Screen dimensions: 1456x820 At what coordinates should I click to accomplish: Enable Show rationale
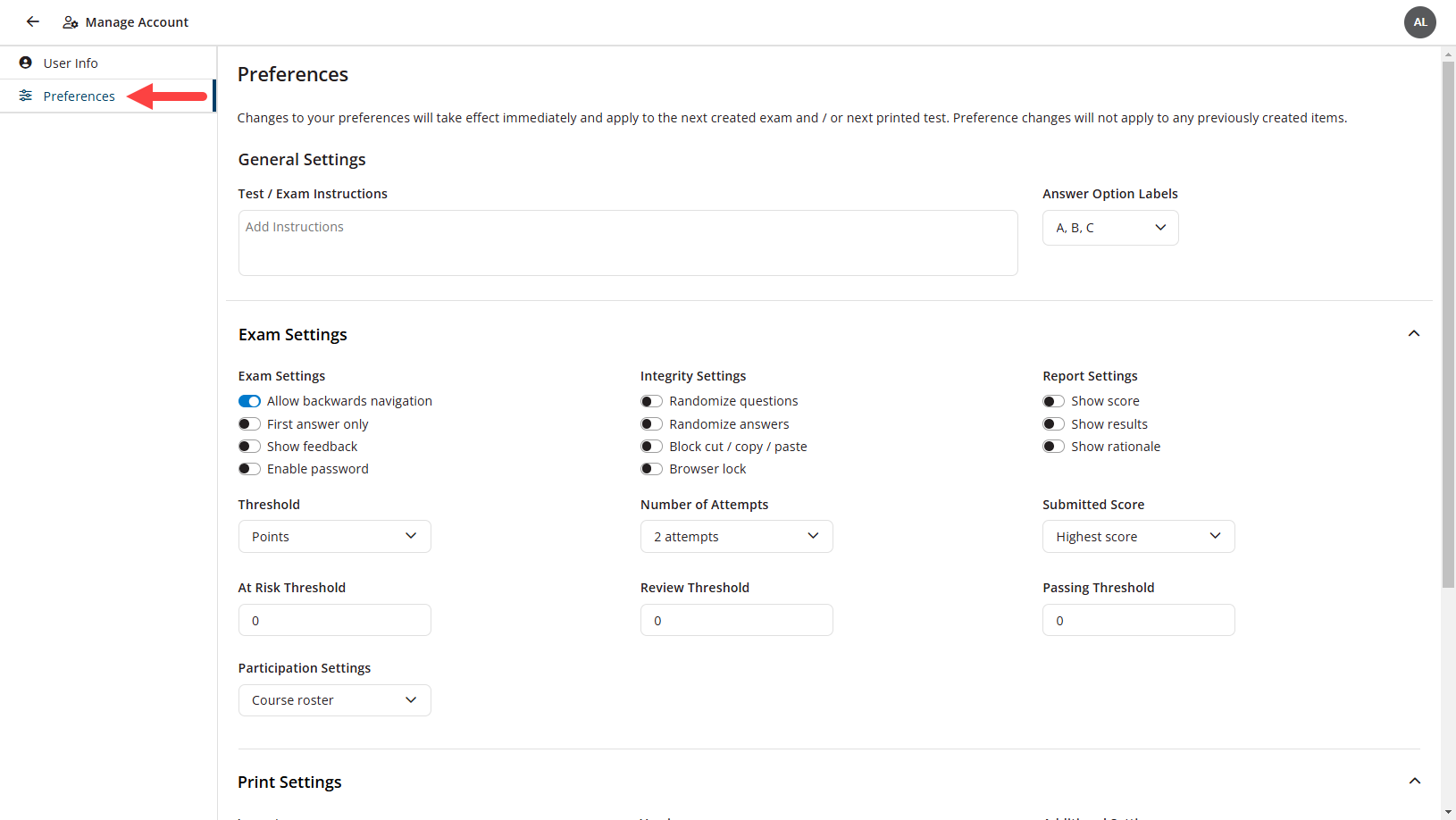[x=1053, y=446]
